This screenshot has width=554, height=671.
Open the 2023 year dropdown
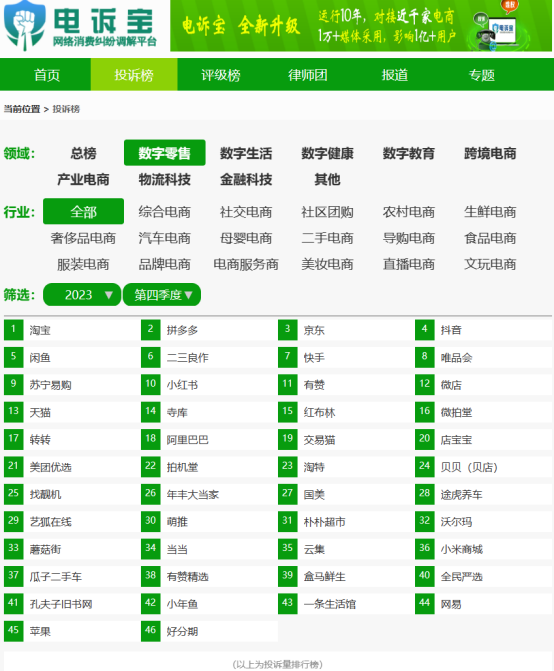point(82,294)
